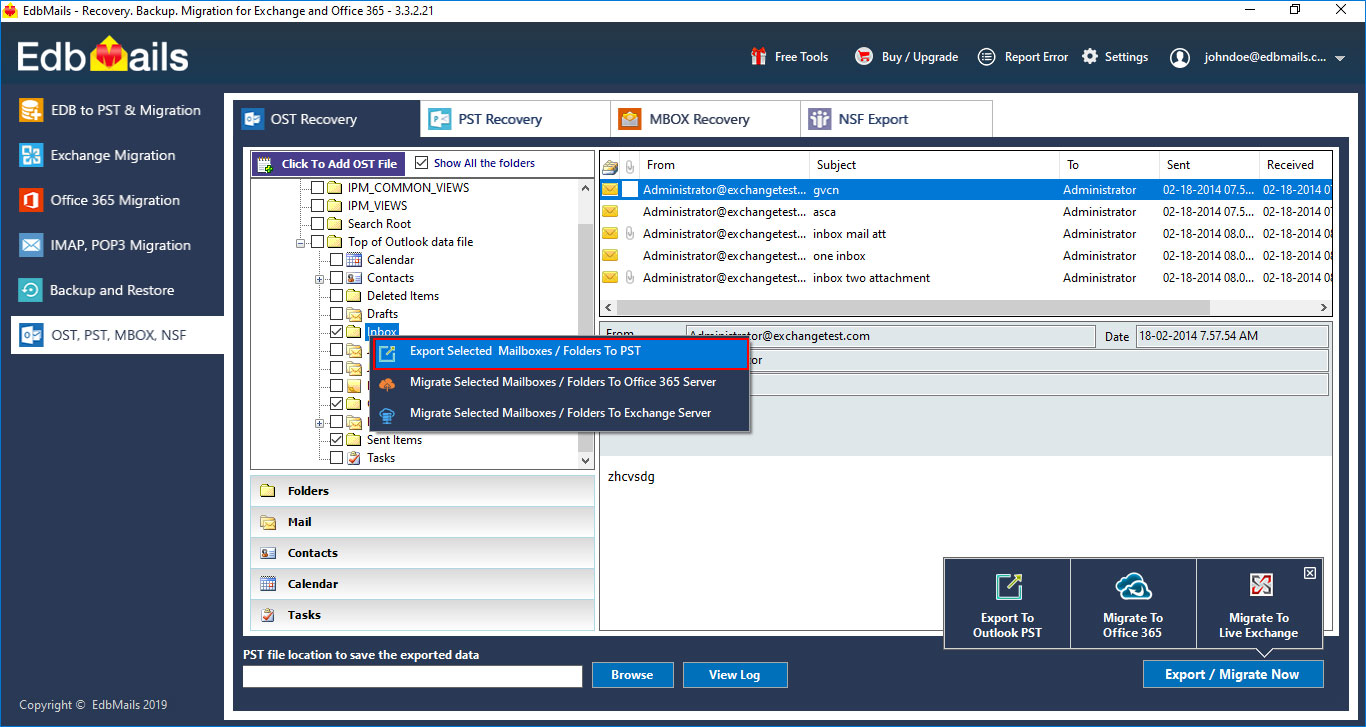
Task: Close the export options popup panel
Action: pyautogui.click(x=1310, y=573)
